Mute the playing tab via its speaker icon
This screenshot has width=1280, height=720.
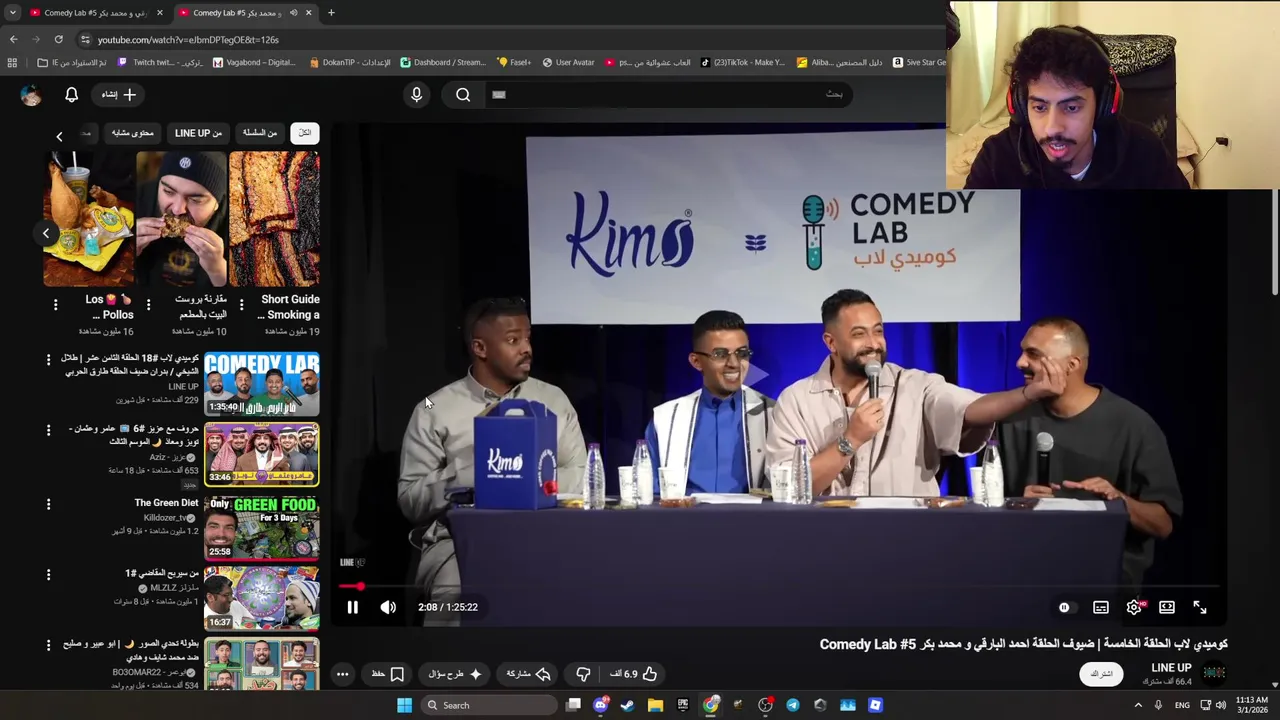293,13
